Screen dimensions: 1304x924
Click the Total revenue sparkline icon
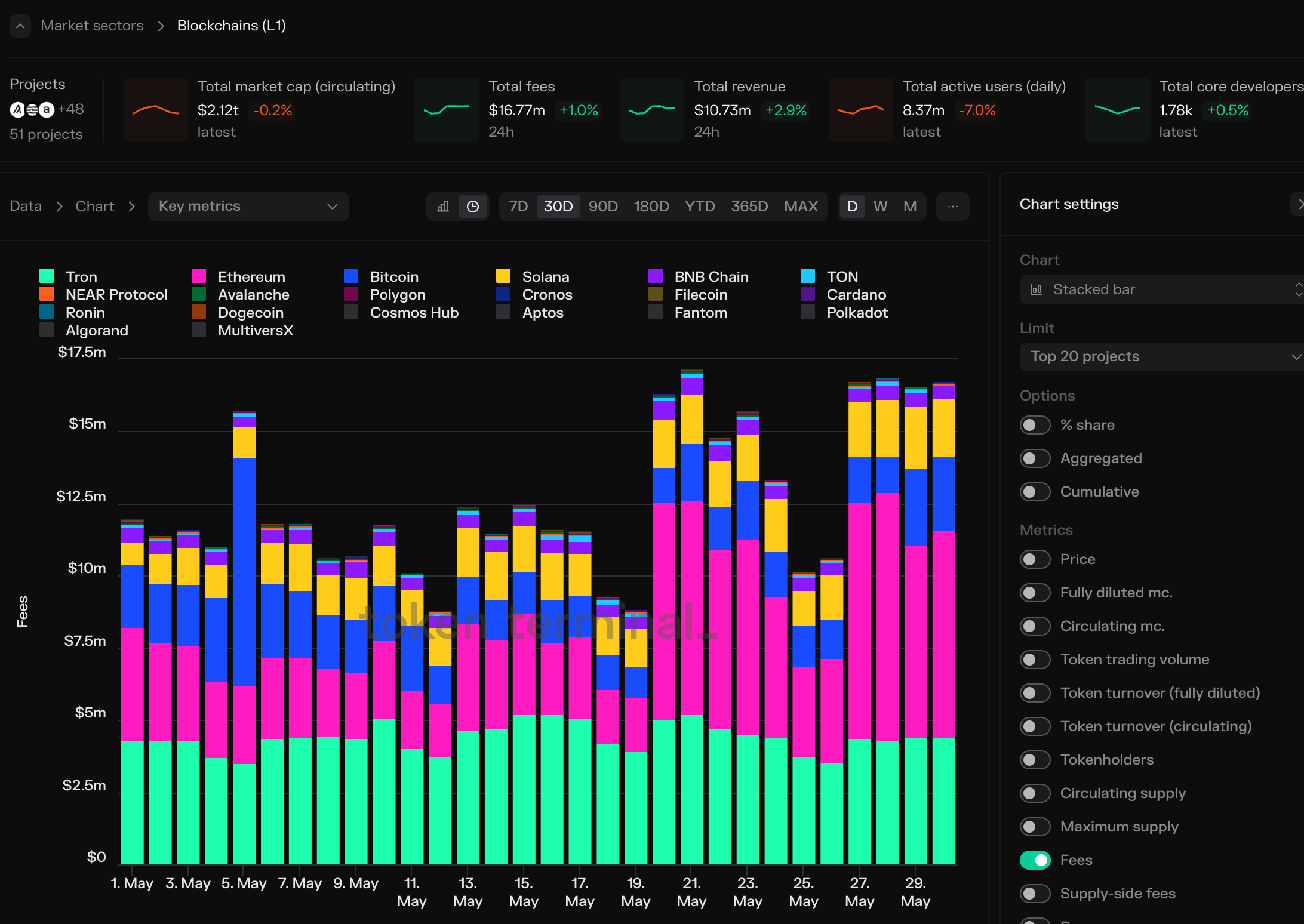pyautogui.click(x=652, y=110)
